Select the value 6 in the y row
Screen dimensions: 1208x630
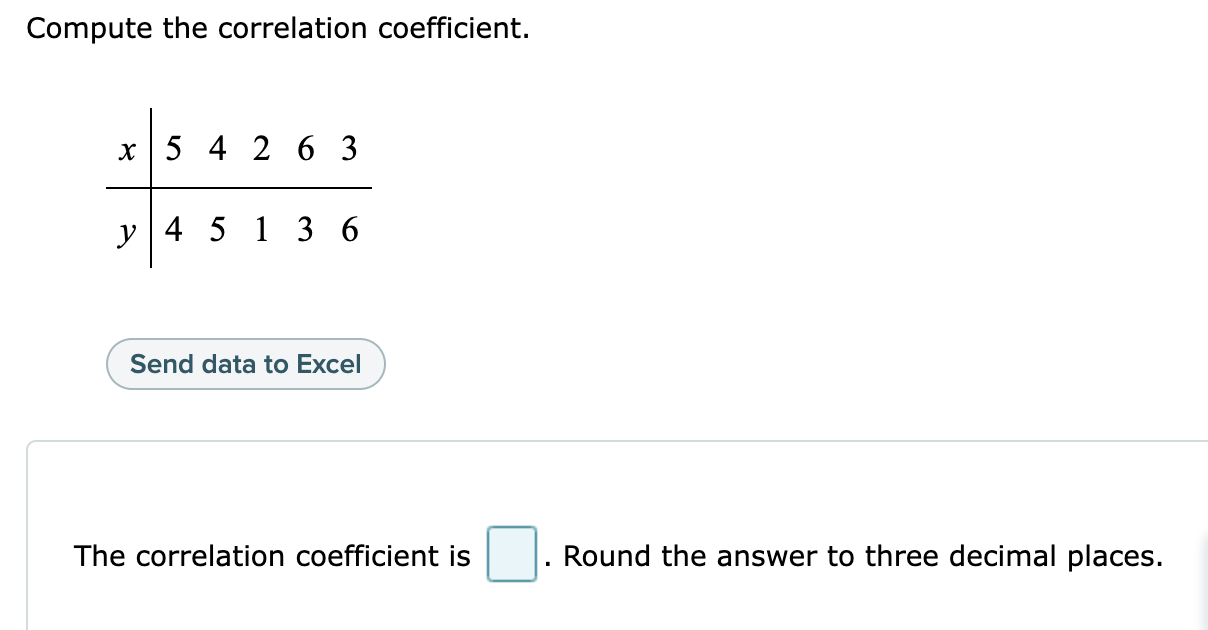click(349, 229)
